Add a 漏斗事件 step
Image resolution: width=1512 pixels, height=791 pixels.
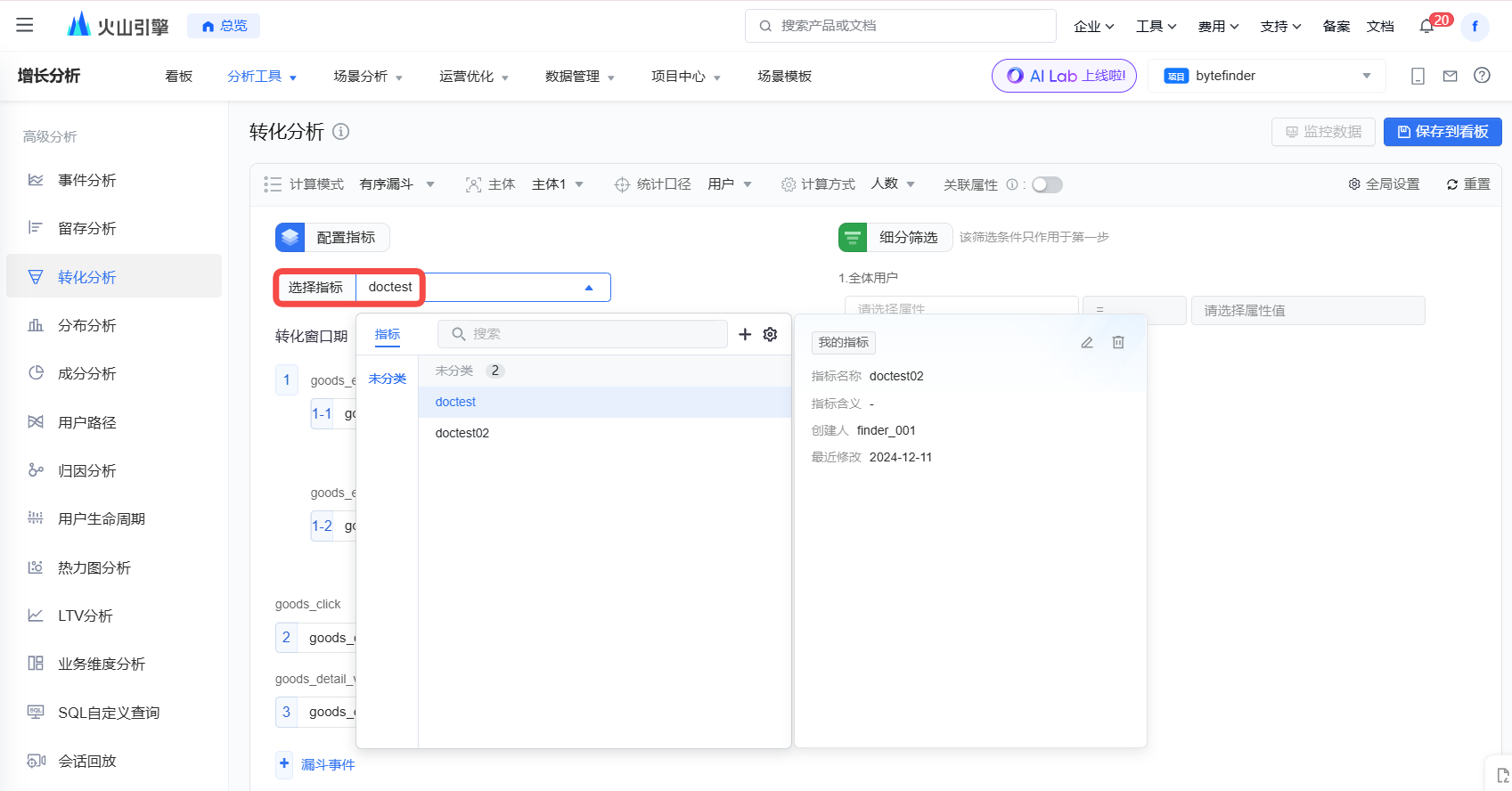317,764
